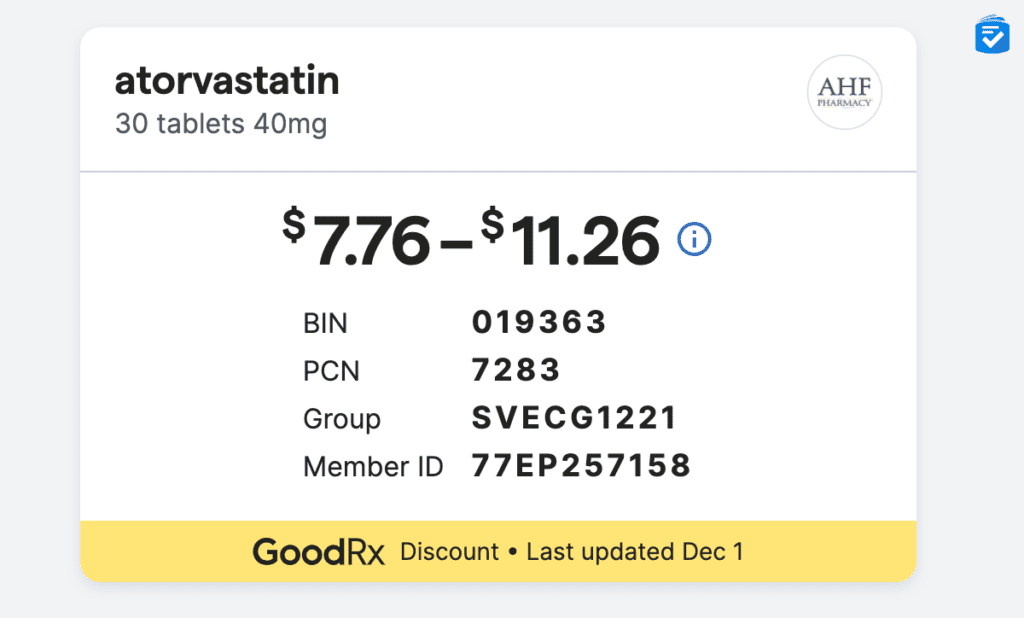The width and height of the screenshot is (1024, 618).
Task: Click the Member ID label
Action: (373, 466)
